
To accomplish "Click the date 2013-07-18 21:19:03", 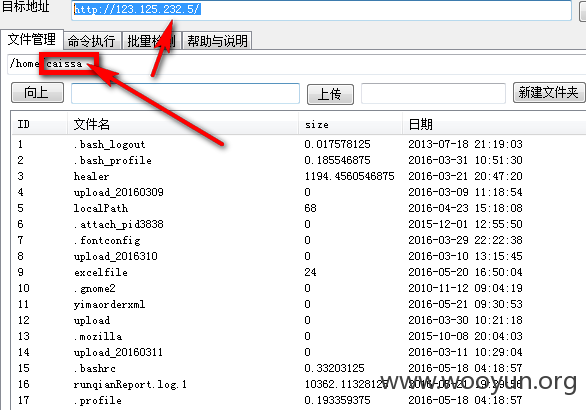I will click(x=465, y=144).
